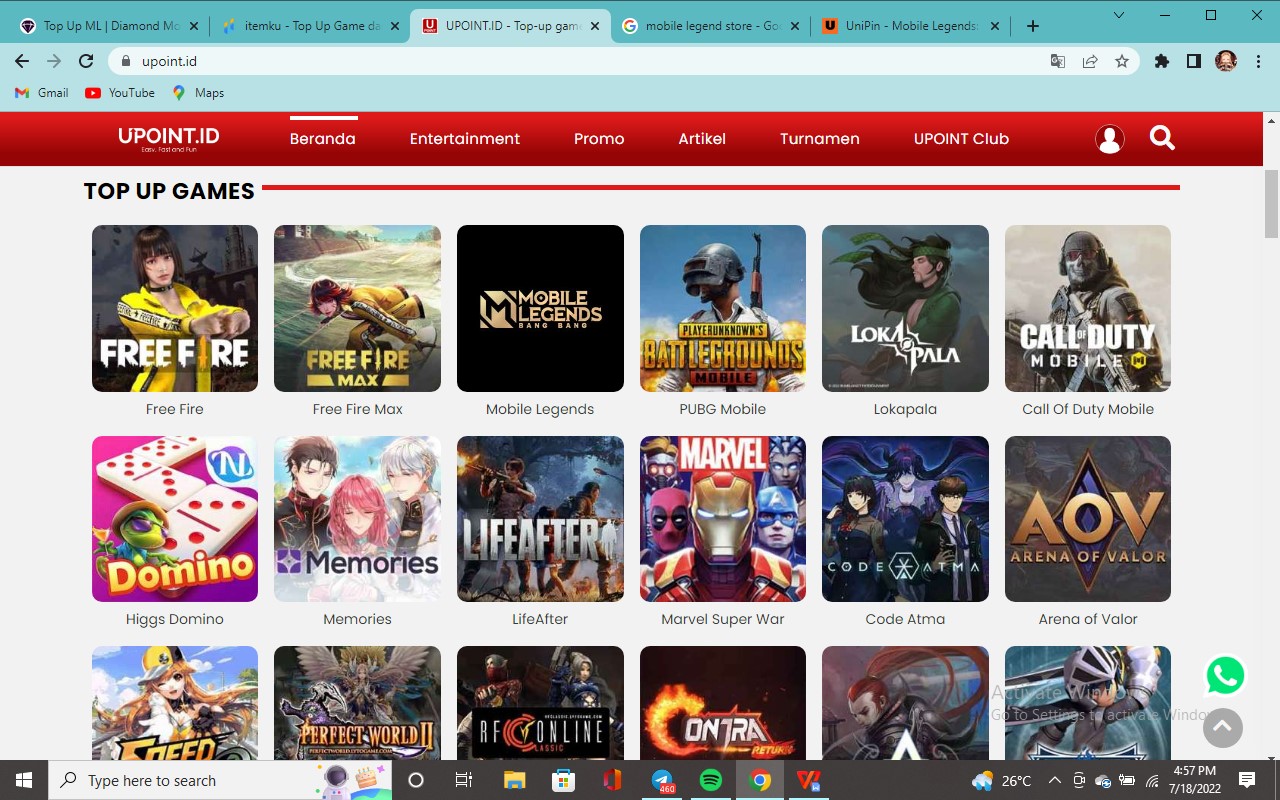The width and height of the screenshot is (1280, 800).
Task: Open the Chrome profile avatar
Action: pos(1226,61)
